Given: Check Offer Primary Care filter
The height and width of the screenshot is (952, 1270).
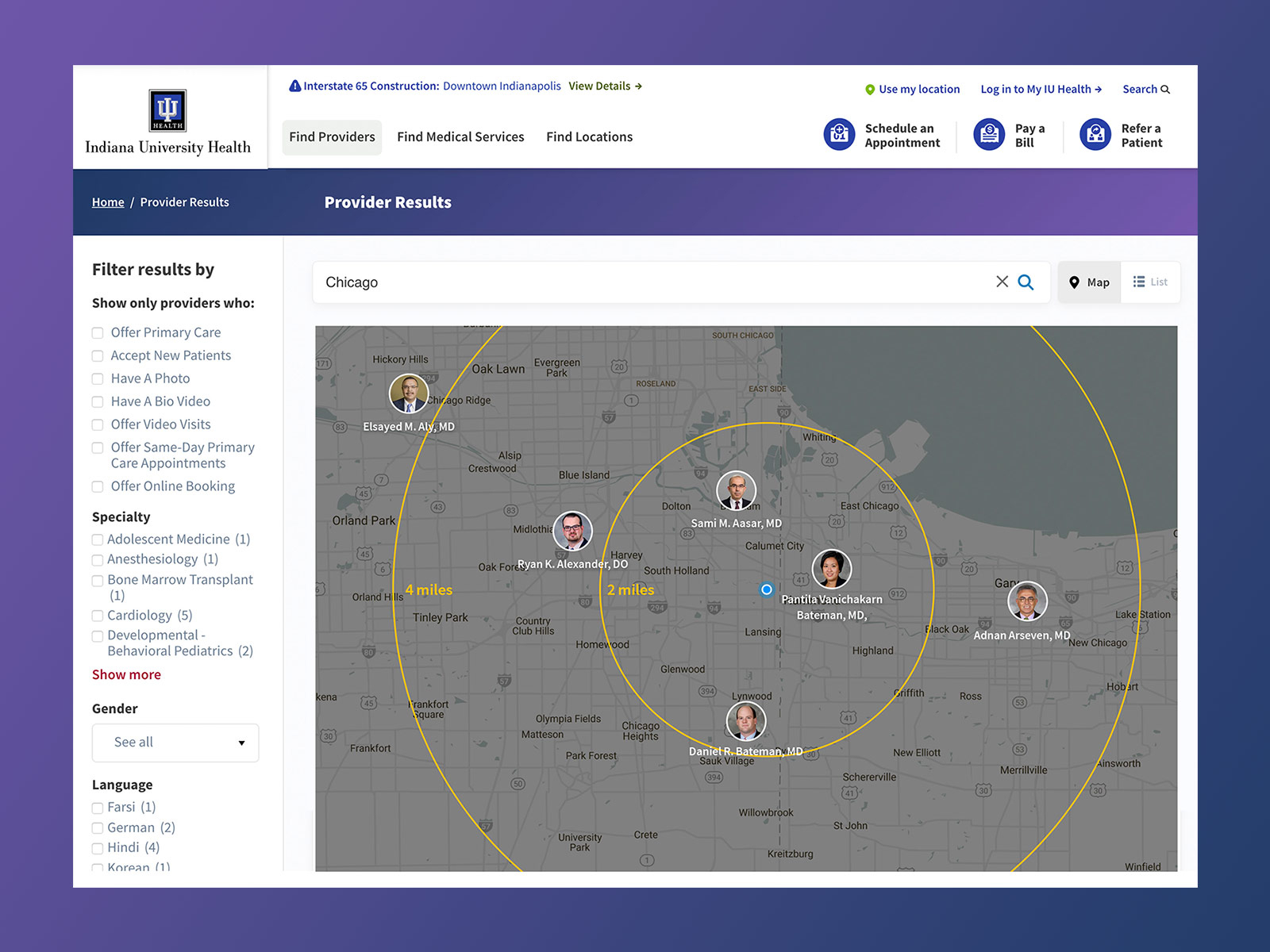Looking at the screenshot, I should click(98, 333).
